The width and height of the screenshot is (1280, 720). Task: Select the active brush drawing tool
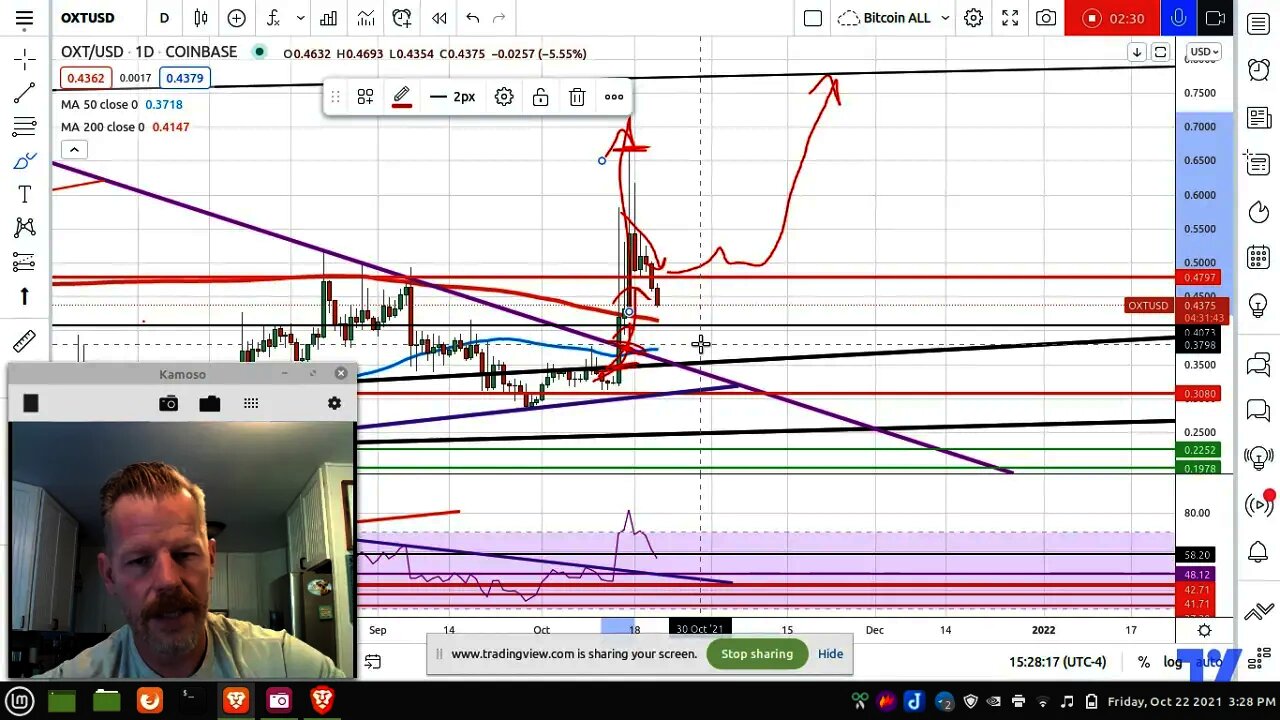pyautogui.click(x=25, y=161)
